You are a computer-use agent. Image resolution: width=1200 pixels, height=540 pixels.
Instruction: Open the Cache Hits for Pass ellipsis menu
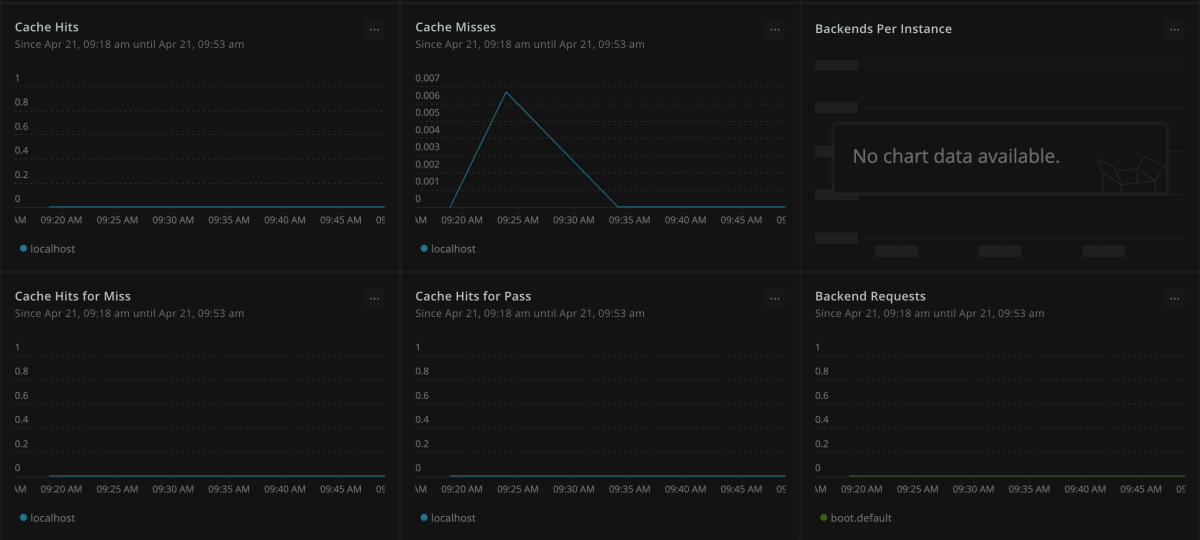pyautogui.click(x=775, y=298)
